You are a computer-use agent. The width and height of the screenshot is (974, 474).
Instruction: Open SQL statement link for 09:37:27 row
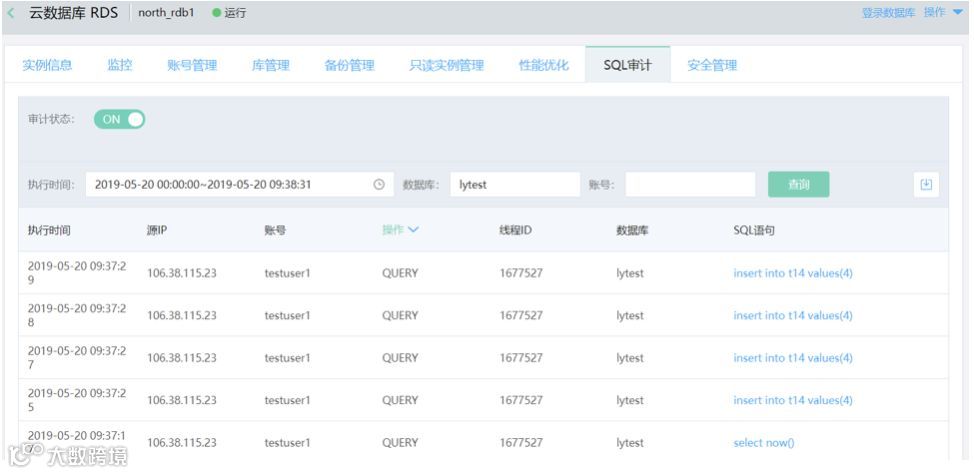tap(793, 358)
